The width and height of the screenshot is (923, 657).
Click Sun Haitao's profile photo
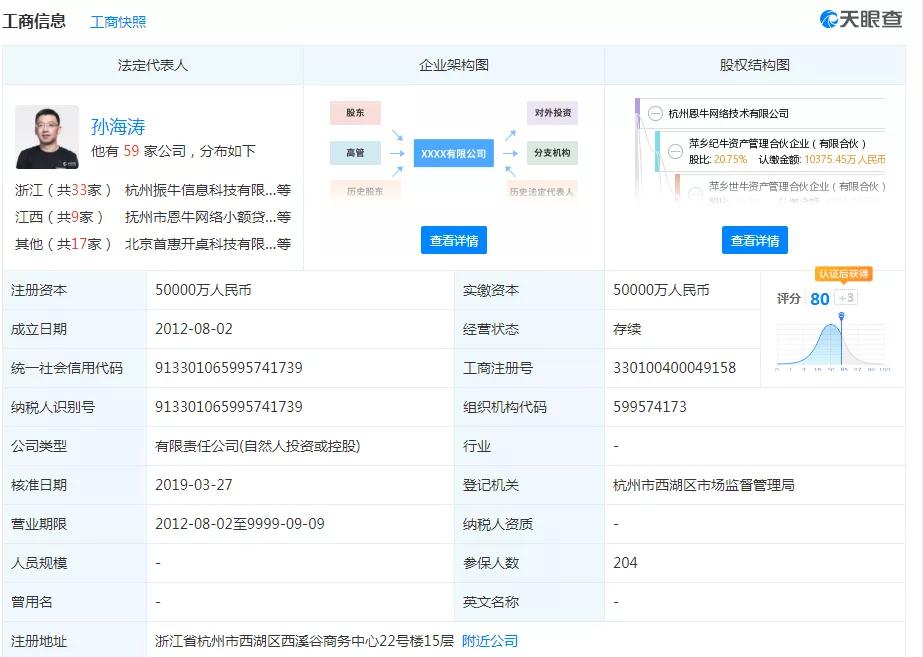[46, 137]
